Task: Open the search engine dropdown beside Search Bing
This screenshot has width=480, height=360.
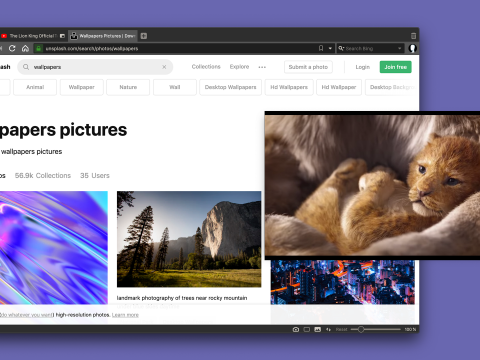Action: click(x=399, y=48)
